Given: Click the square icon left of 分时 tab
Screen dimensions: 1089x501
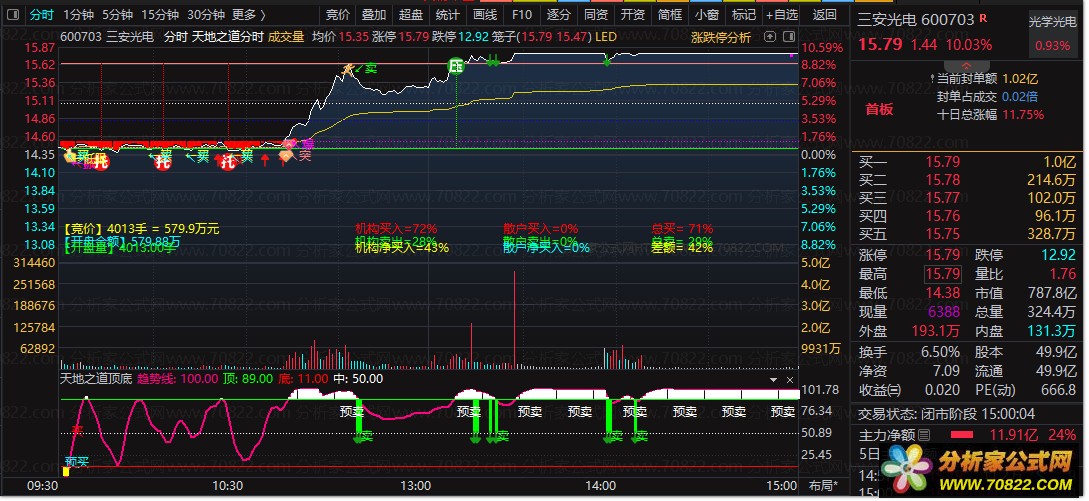Looking at the screenshot, I should [x=13, y=15].
